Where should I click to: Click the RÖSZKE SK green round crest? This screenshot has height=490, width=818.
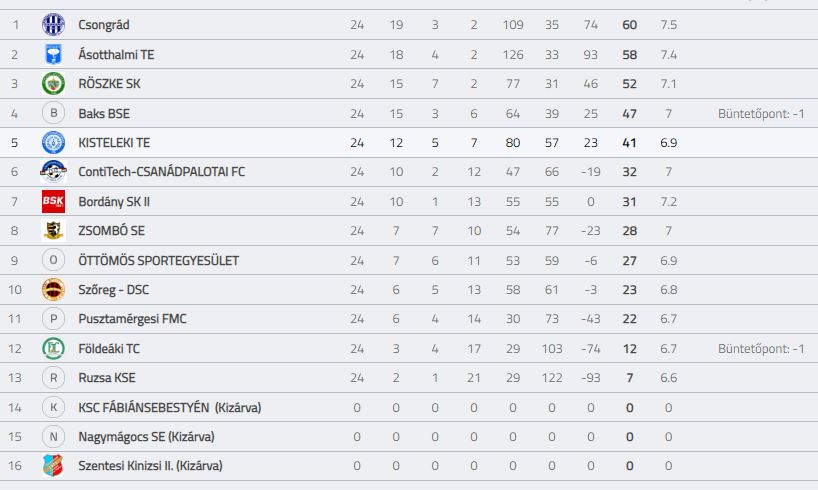tap(53, 83)
